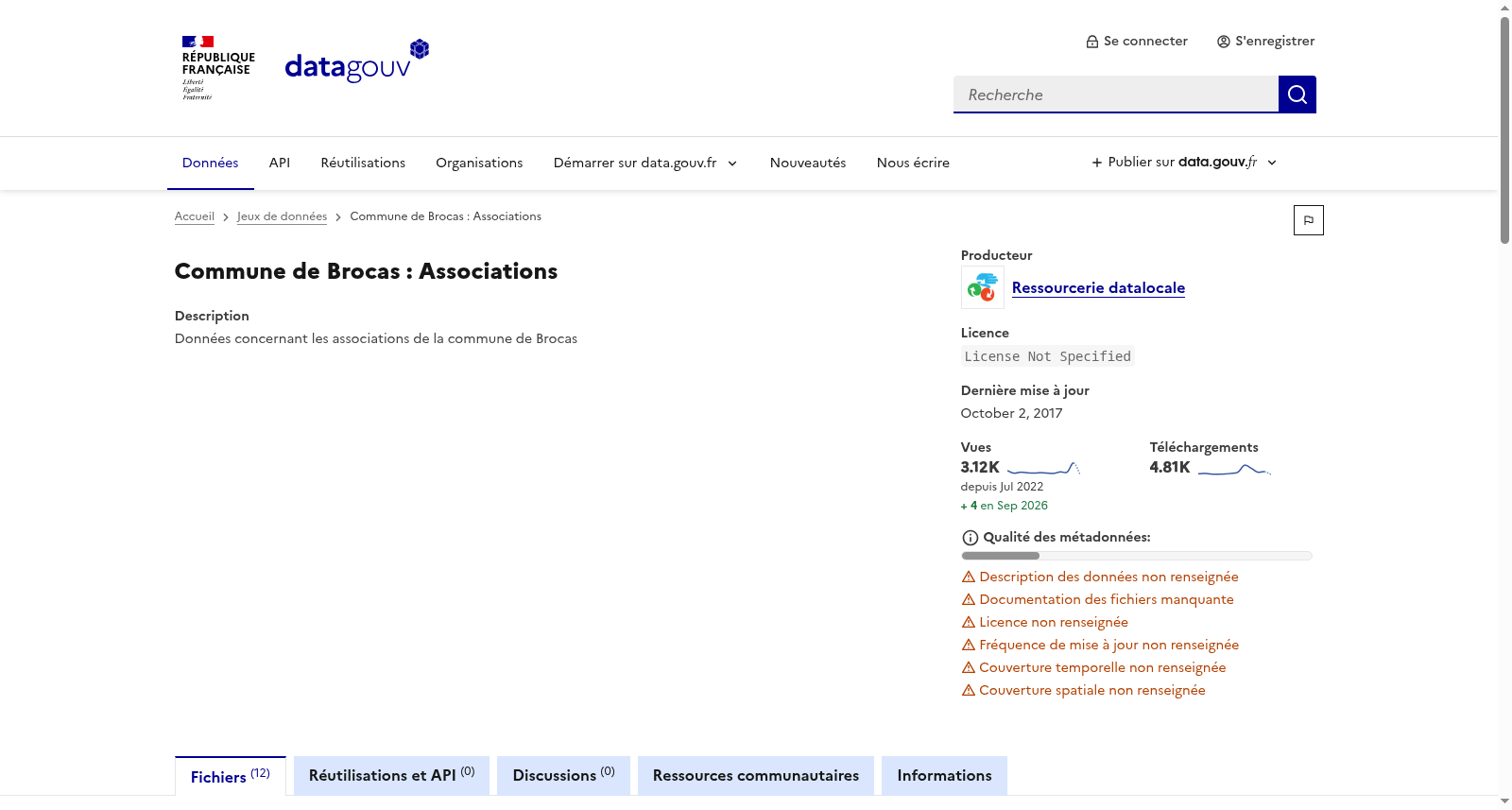Click the user icon beside S'enregistrer
Image resolution: width=1512 pixels, height=810 pixels.
(1224, 42)
